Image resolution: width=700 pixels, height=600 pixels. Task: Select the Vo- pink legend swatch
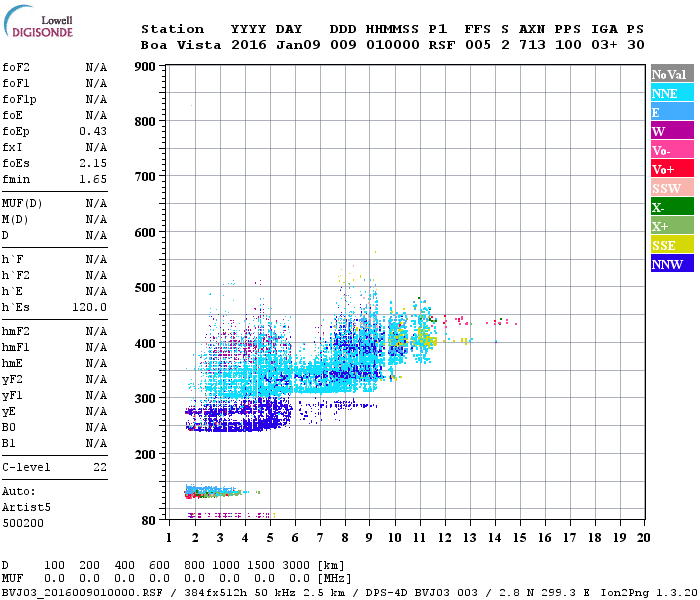pos(672,150)
